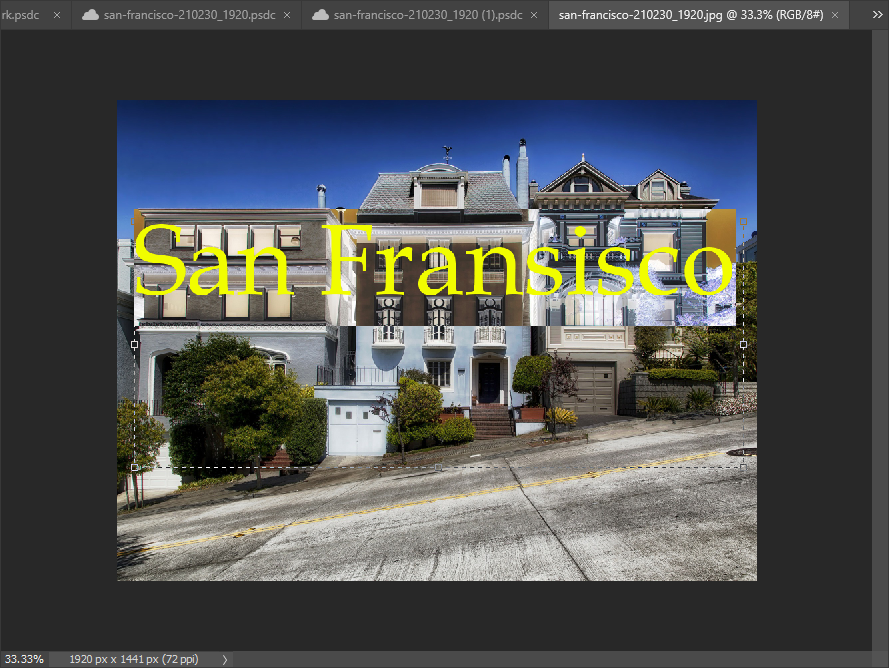Open the status bar options arrow
The height and width of the screenshot is (668, 889).
click(225, 659)
